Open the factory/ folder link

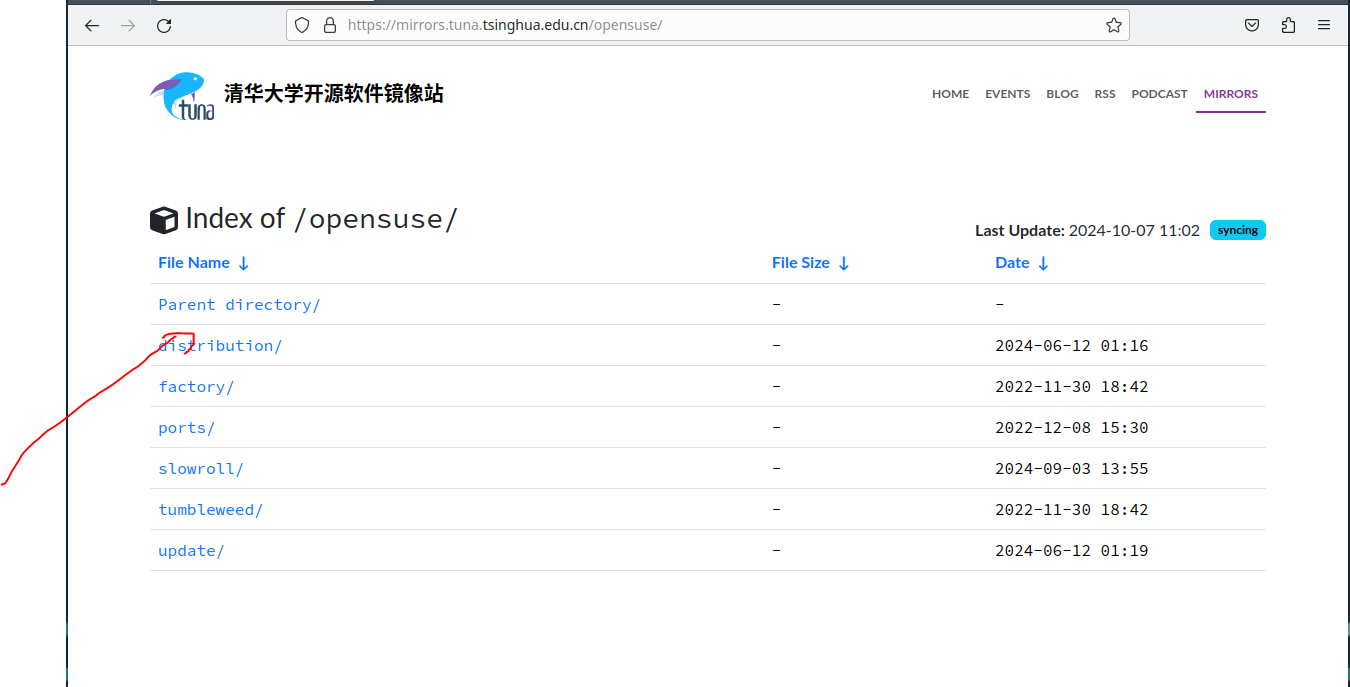[x=196, y=387]
